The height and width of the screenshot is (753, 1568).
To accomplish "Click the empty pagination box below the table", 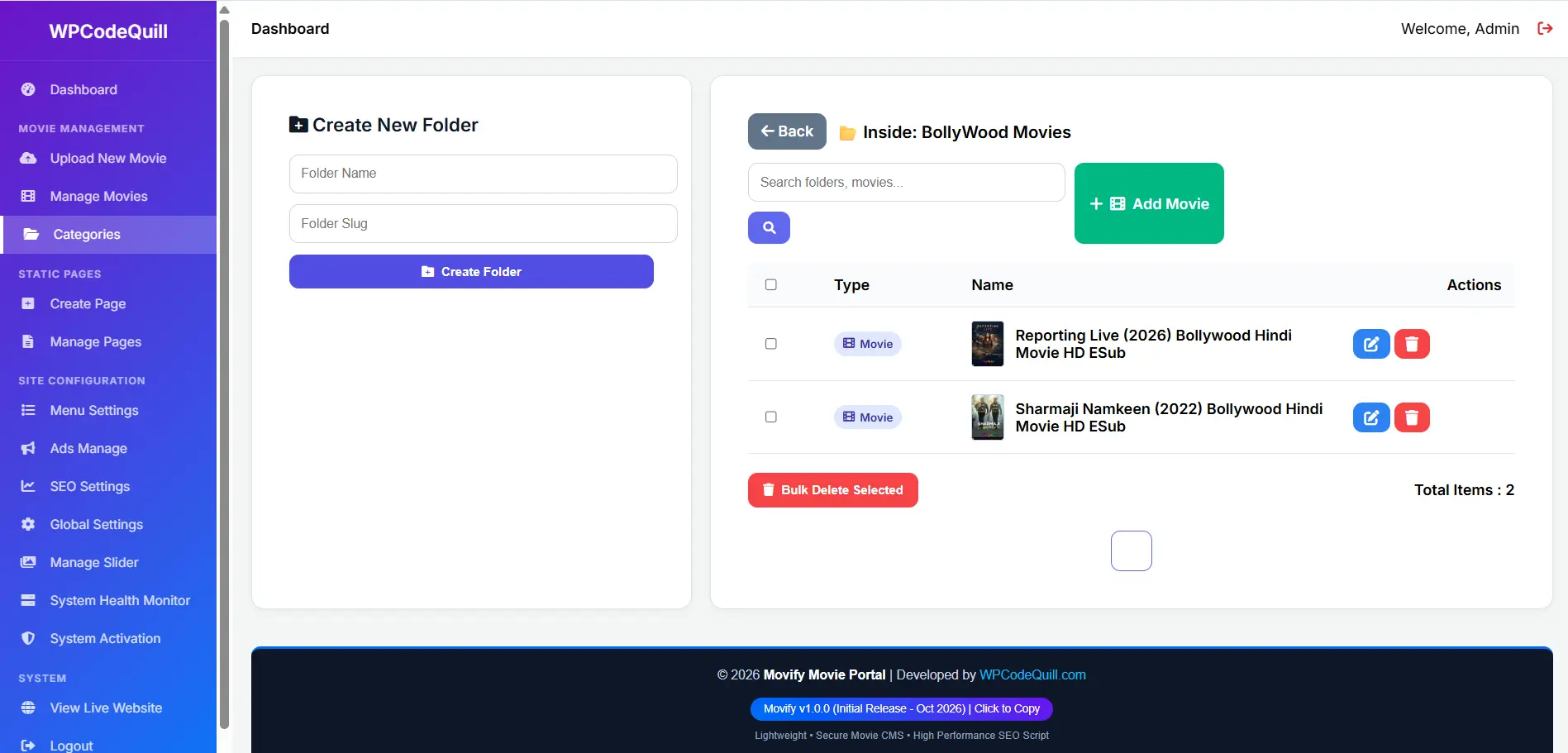I will pos(1132,550).
